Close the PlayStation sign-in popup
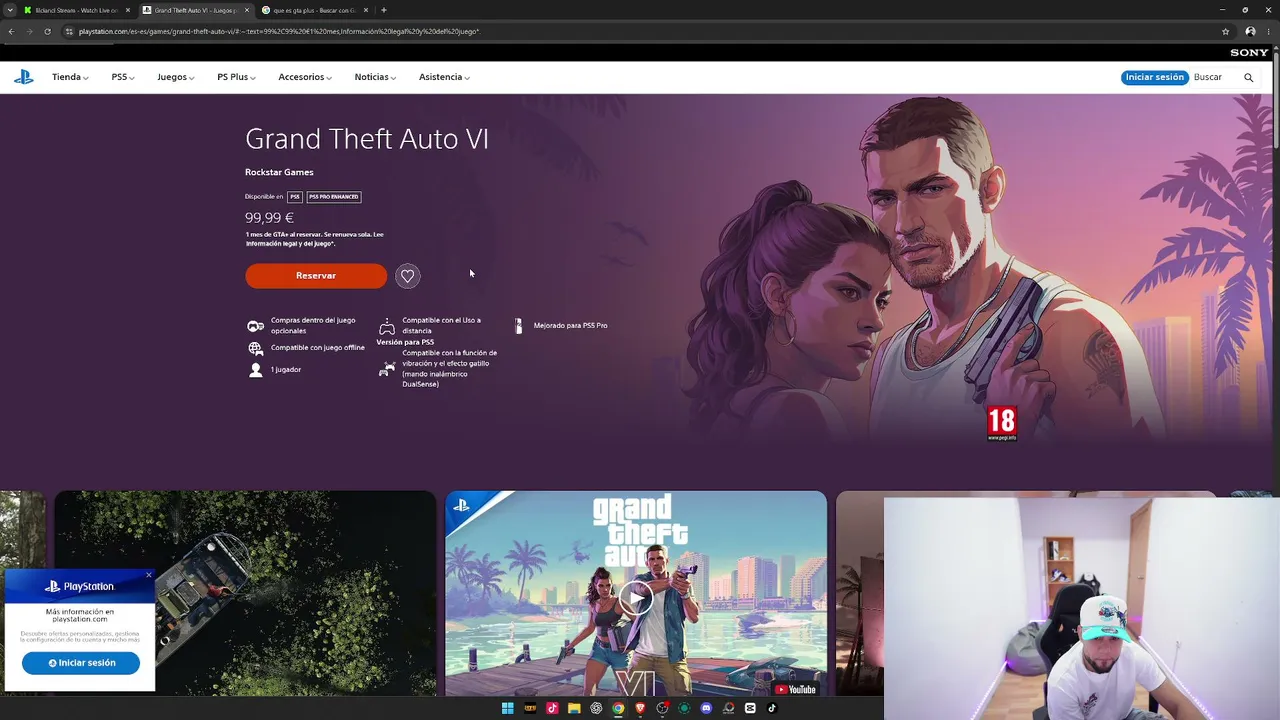The height and width of the screenshot is (720, 1280). pos(149,575)
